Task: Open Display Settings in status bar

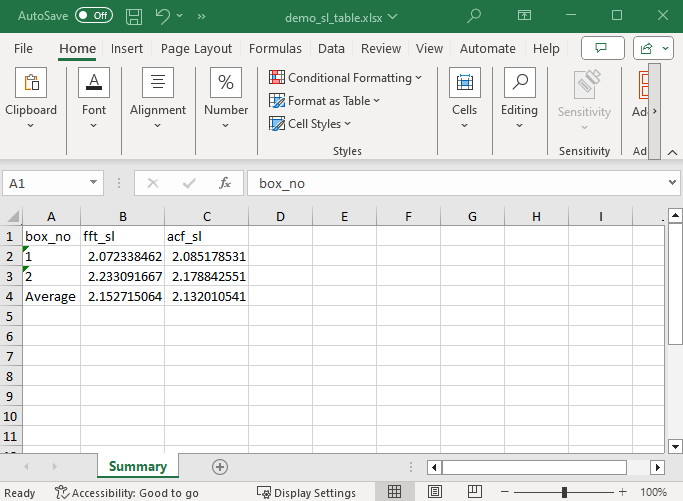Action: click(306, 493)
